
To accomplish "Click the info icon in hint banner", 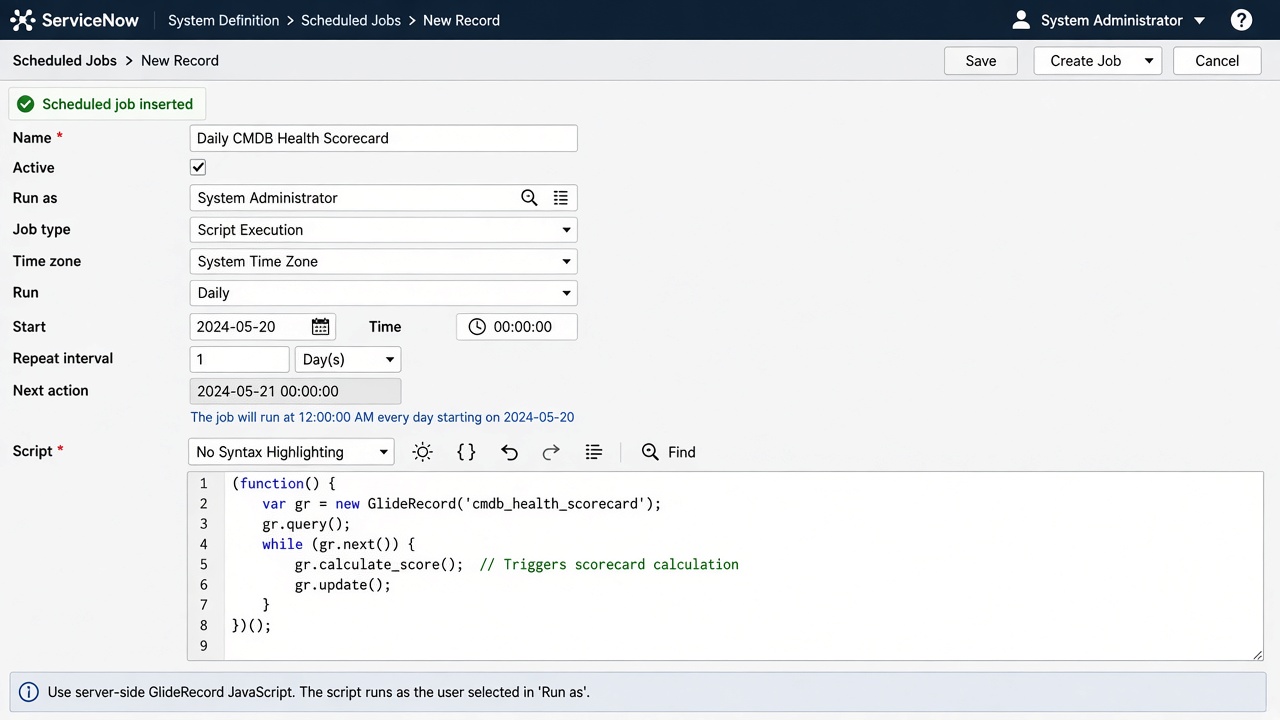I will [29, 692].
